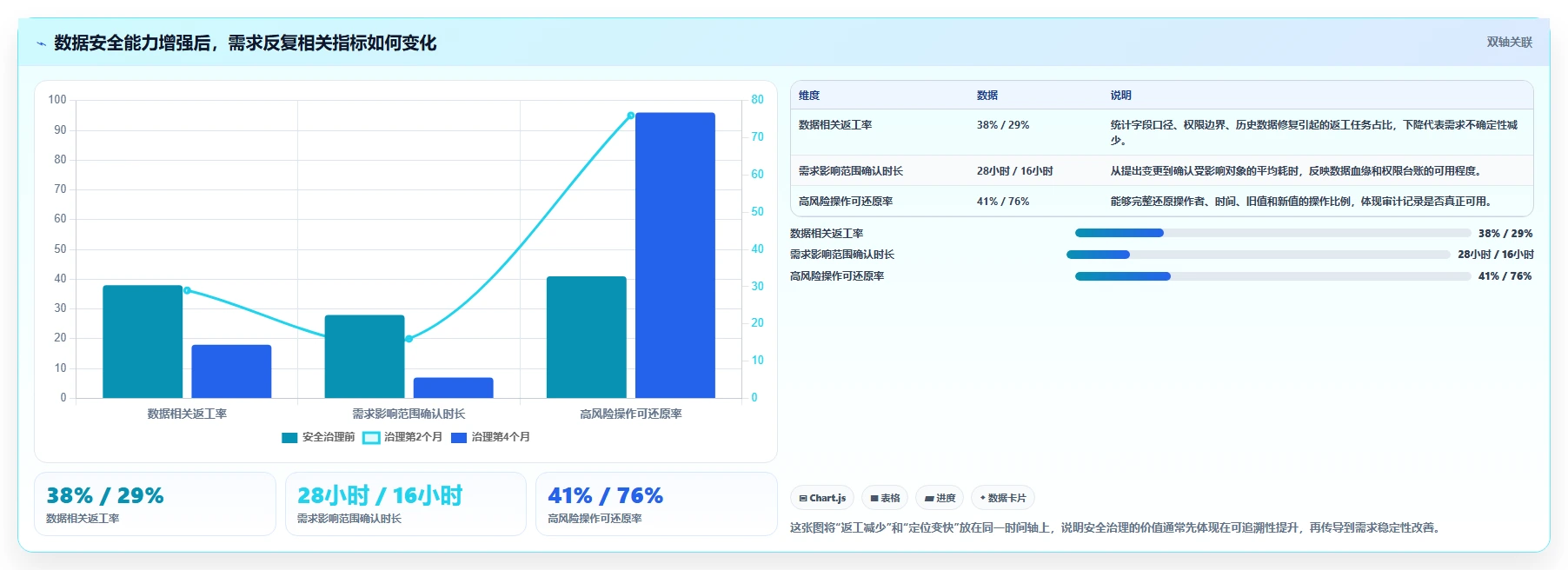Click the table cell 38% / 29%
Viewport: 1568px width, 570px height.
(1002, 125)
